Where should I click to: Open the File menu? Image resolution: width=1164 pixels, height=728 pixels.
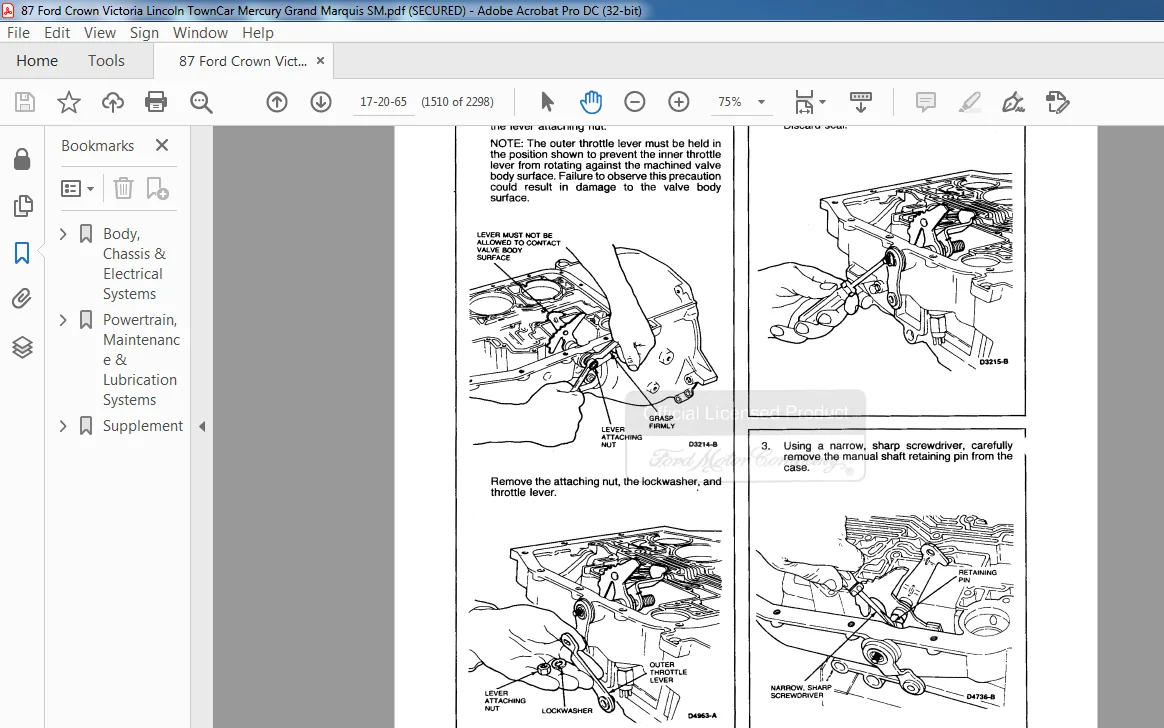click(x=19, y=33)
